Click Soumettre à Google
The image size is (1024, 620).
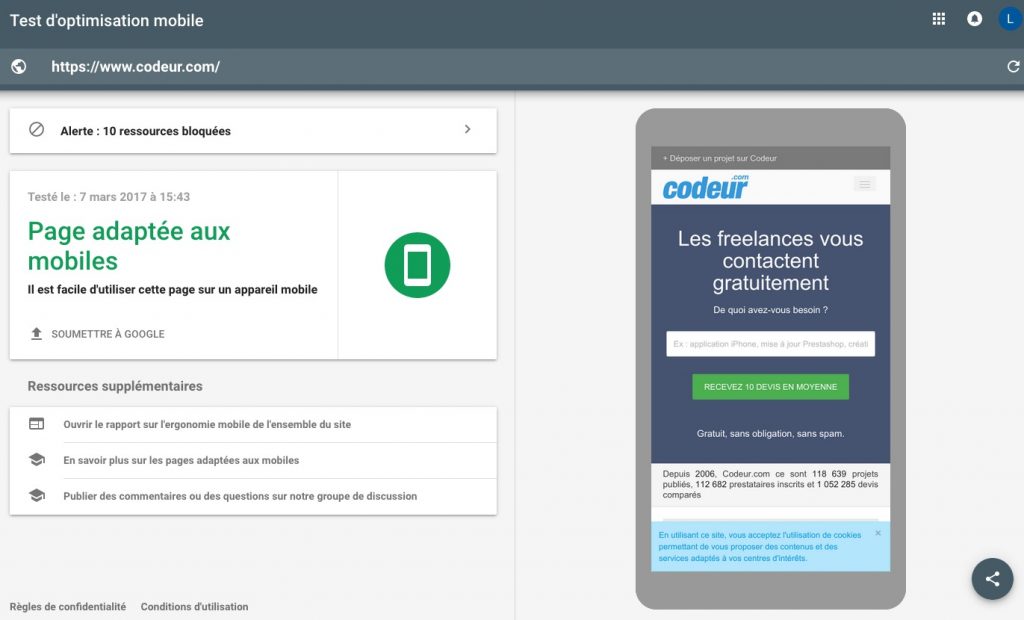coord(108,334)
